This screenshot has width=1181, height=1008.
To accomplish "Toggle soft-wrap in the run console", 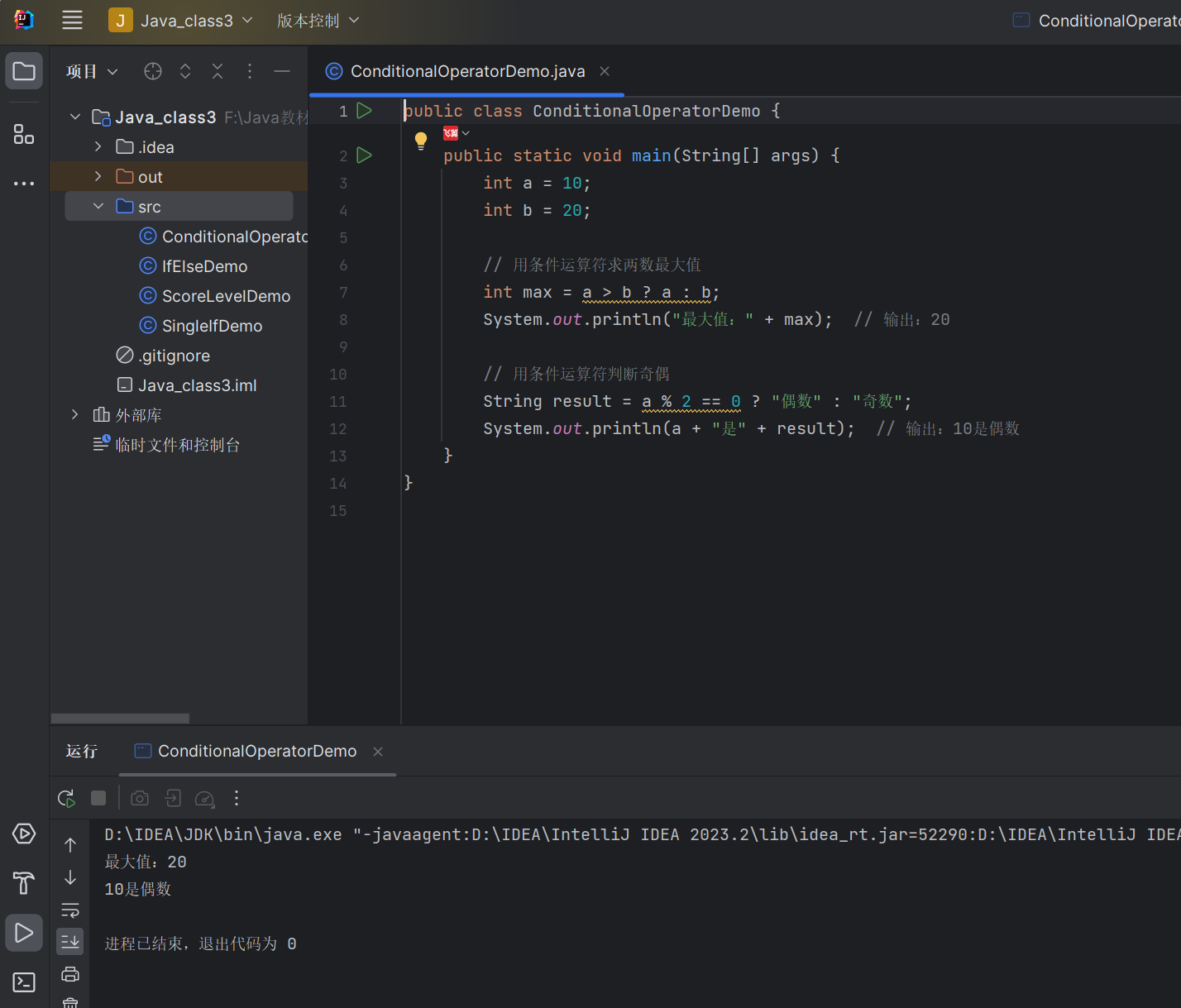I will click(x=70, y=910).
